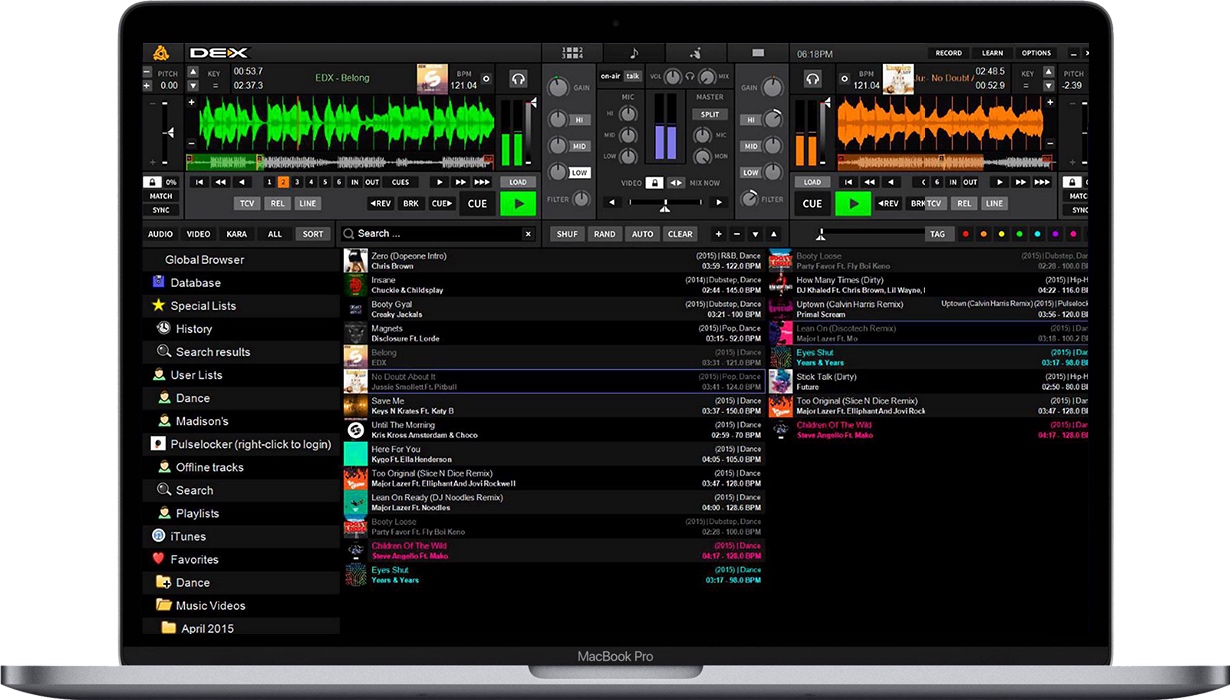Select the red color tag swatch

point(965,234)
